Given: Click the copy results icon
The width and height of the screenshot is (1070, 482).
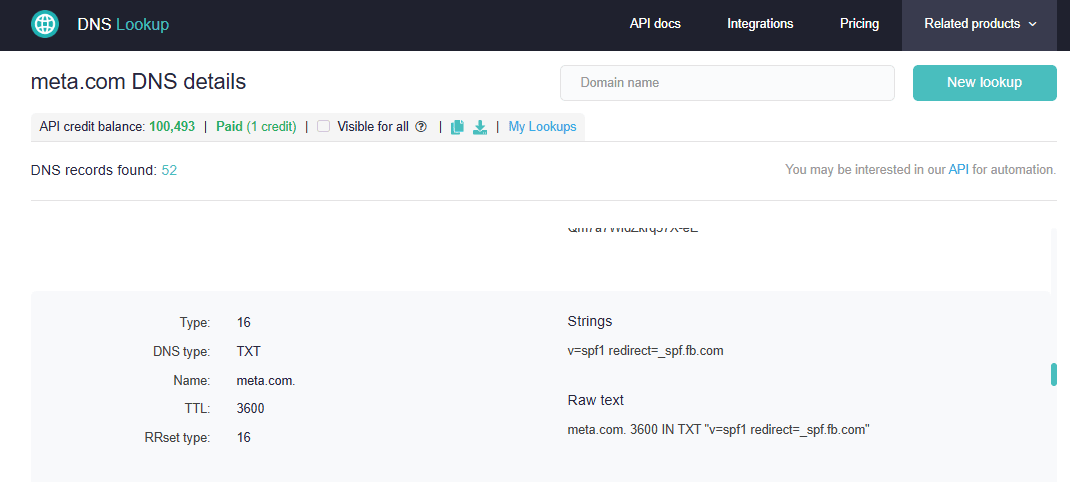Looking at the screenshot, I should 457,127.
